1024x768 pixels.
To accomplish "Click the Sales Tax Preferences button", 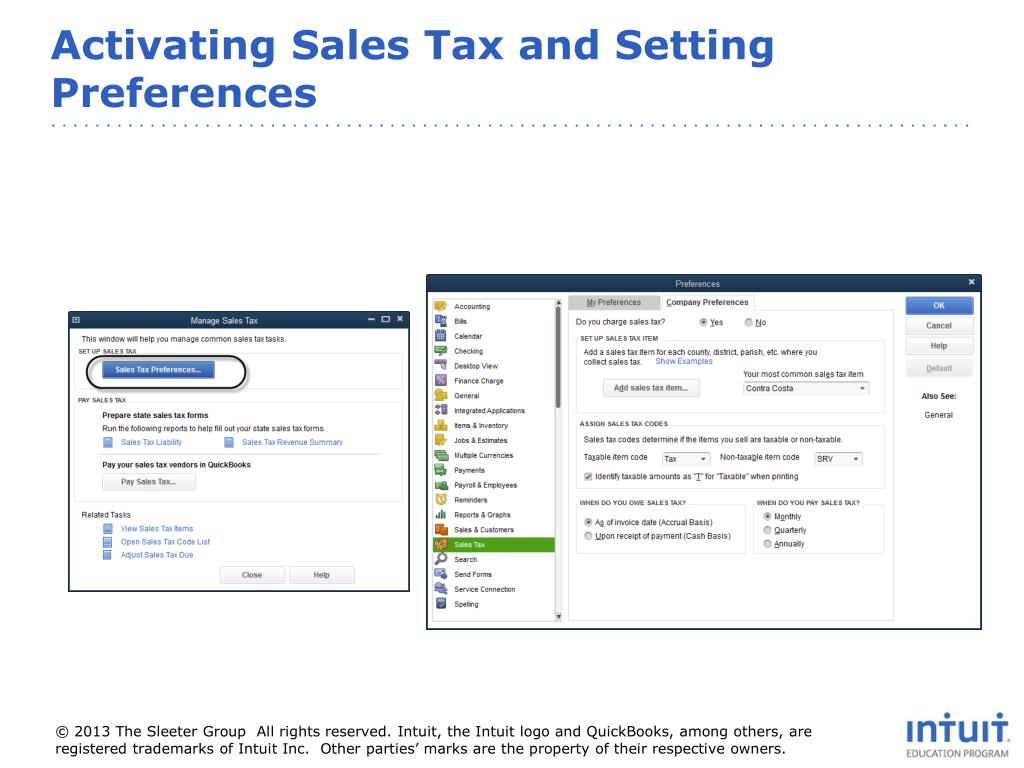I will coord(158,370).
